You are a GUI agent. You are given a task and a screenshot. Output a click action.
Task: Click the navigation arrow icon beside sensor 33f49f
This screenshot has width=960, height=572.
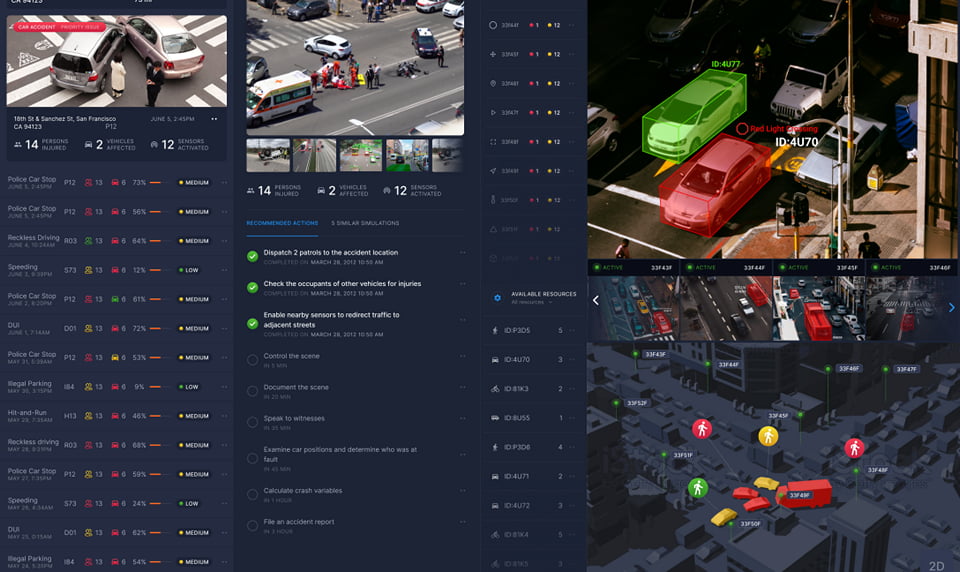[493, 171]
